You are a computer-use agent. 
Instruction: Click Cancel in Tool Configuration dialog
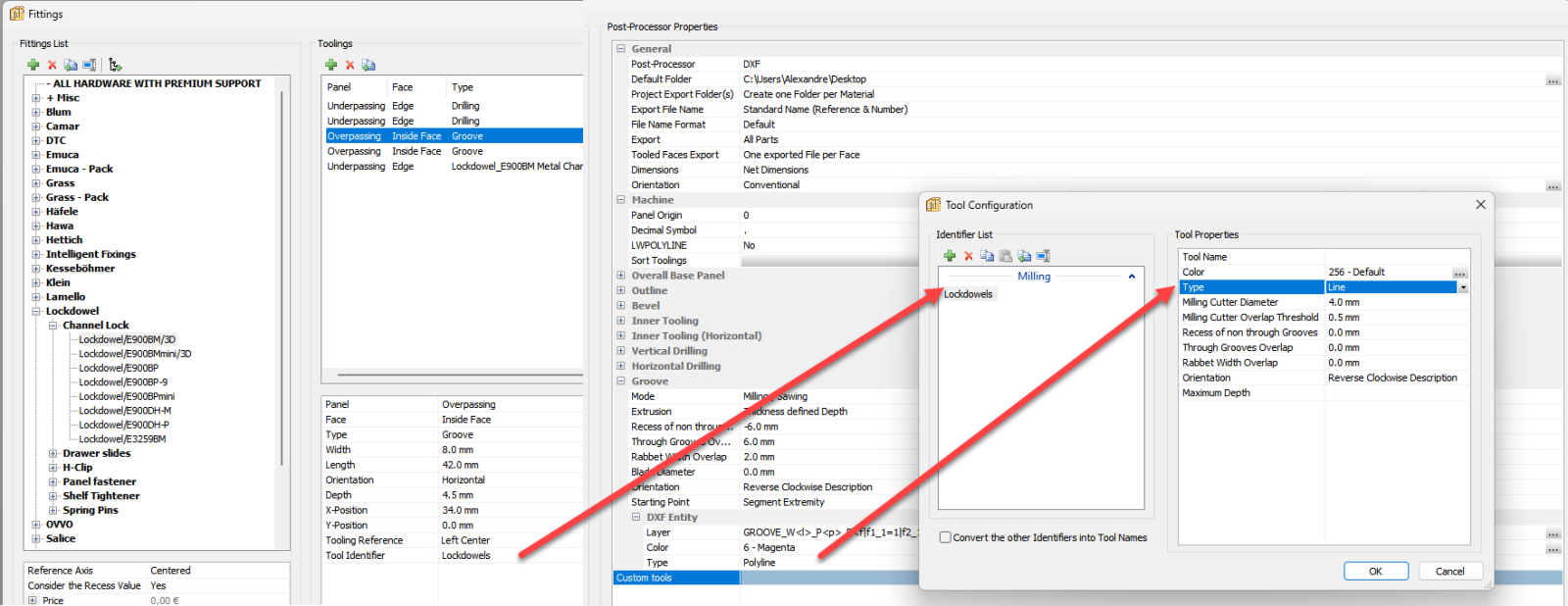pyautogui.click(x=1449, y=571)
